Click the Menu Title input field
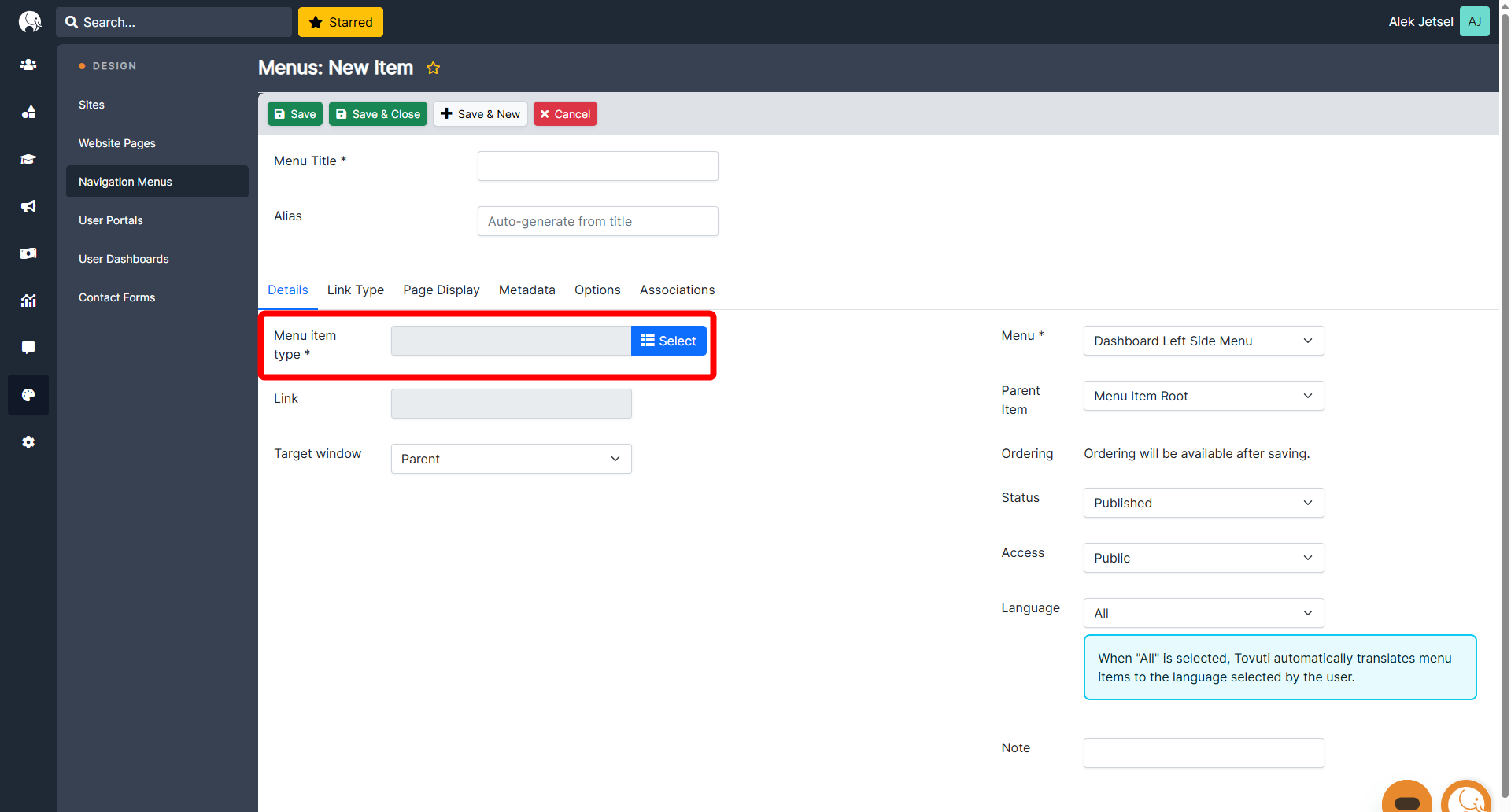This screenshot has width=1511, height=812. point(597,166)
